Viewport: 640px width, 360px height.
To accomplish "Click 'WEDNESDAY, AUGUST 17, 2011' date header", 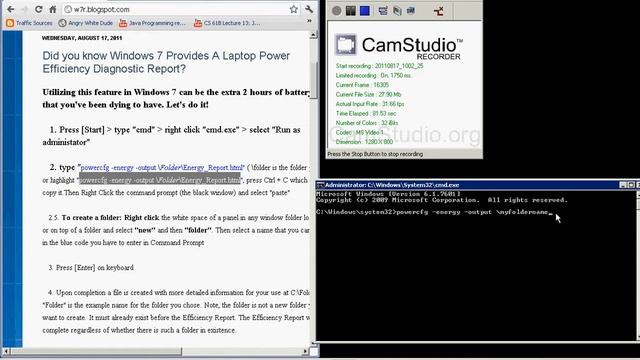I will pyautogui.click(x=82, y=38).
